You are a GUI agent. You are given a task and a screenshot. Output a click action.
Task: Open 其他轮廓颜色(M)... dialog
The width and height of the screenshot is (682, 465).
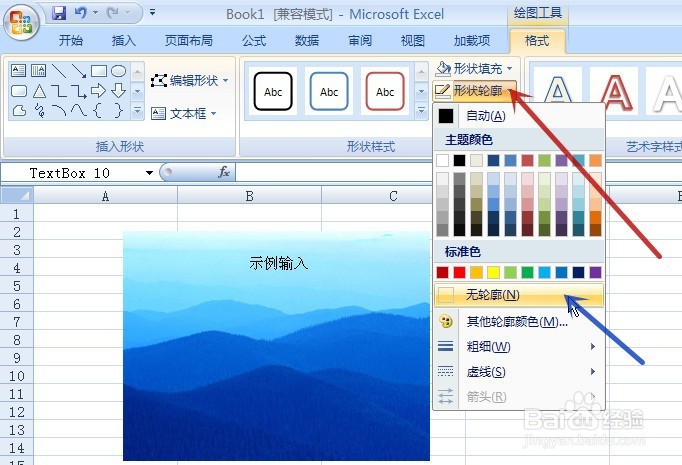click(x=519, y=321)
